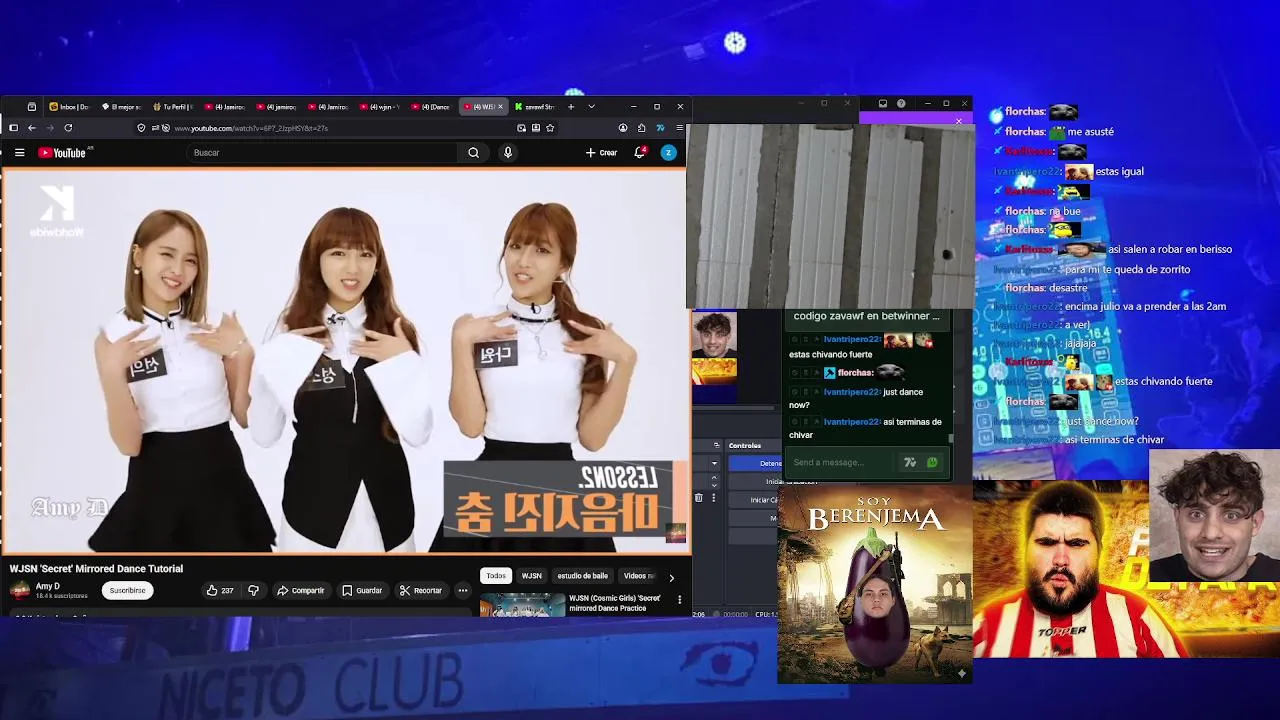The image size is (1280, 720).
Task: Expand the list all tabs chevron
Action: click(x=591, y=106)
